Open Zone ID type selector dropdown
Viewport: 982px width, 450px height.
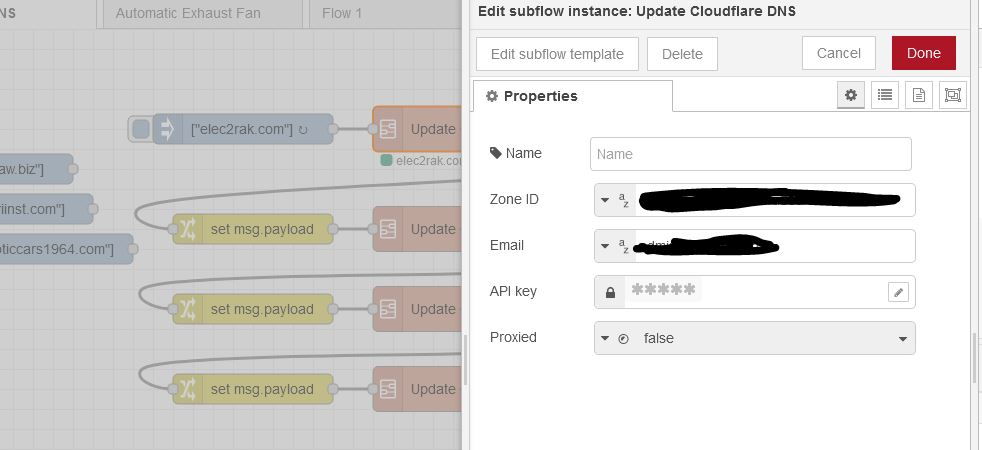[615, 200]
